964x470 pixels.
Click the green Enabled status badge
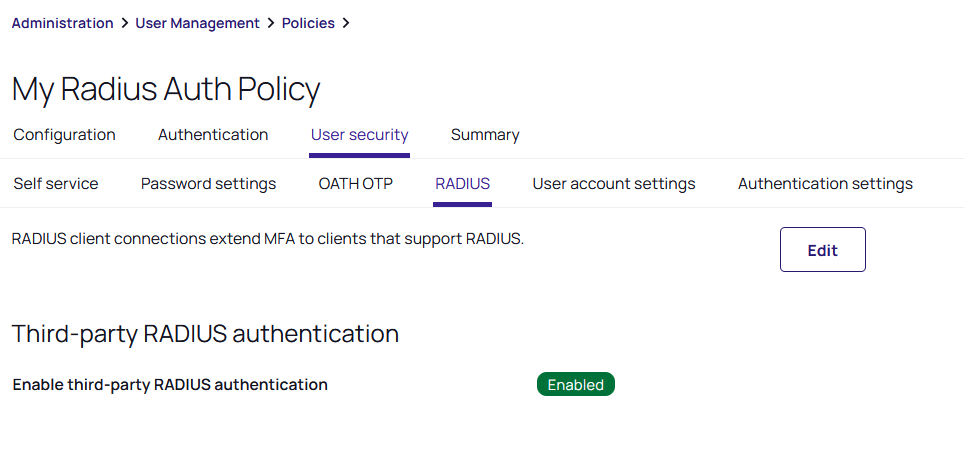(575, 385)
